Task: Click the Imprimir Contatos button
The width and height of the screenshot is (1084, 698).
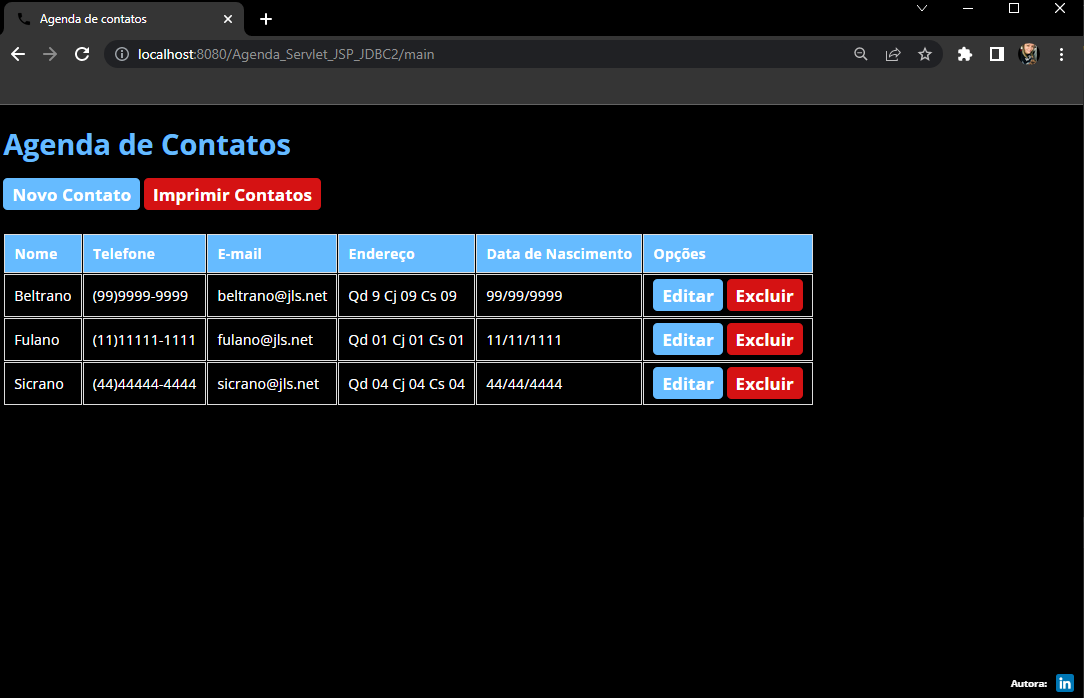Action: click(232, 194)
